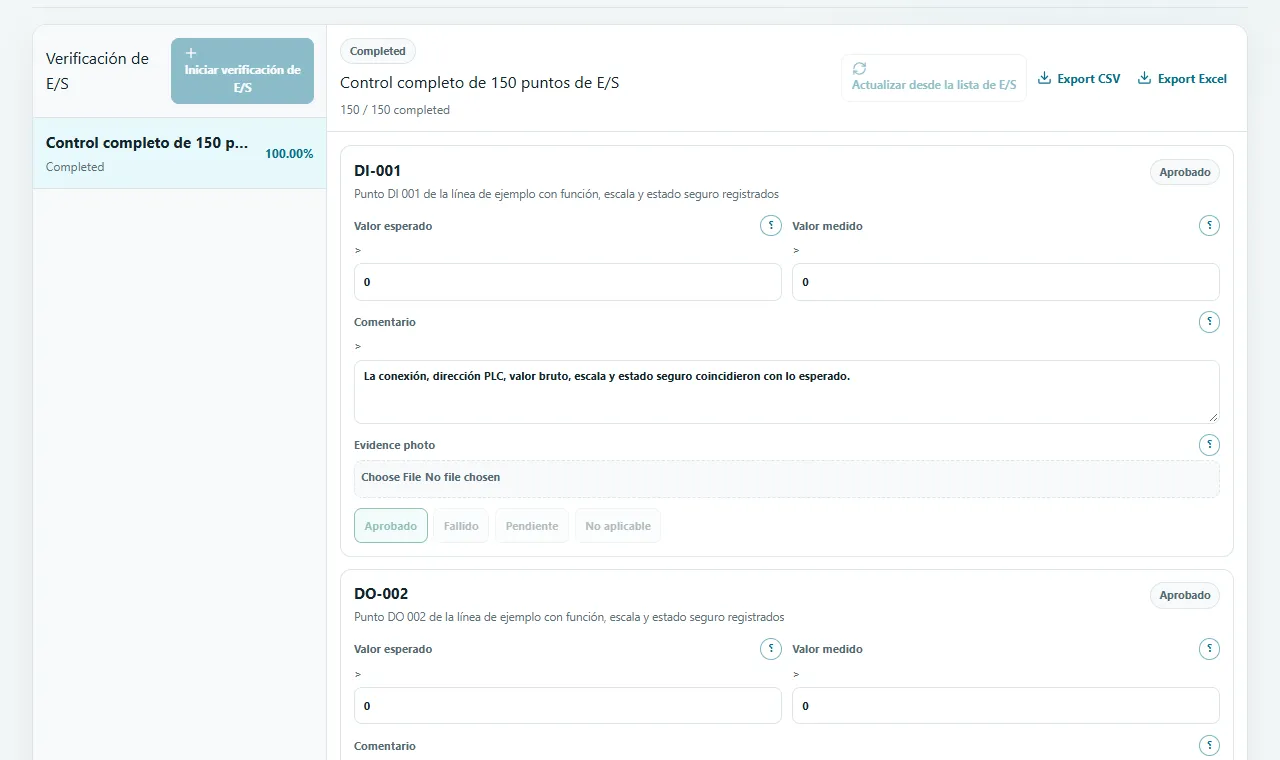Click help icon beside DO-002 Valor medido
1280x760 pixels.
(x=1209, y=649)
